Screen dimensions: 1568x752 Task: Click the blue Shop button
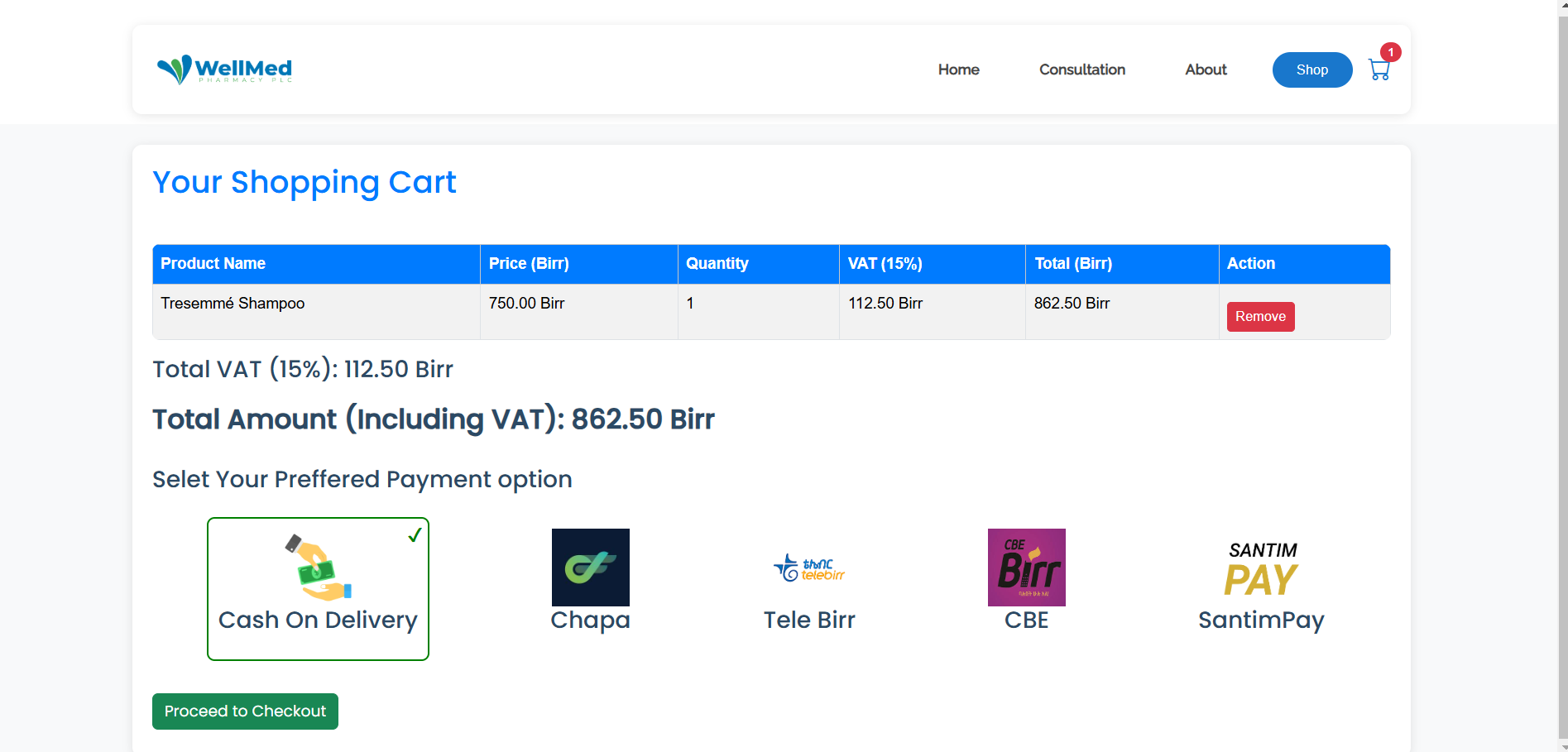point(1311,69)
